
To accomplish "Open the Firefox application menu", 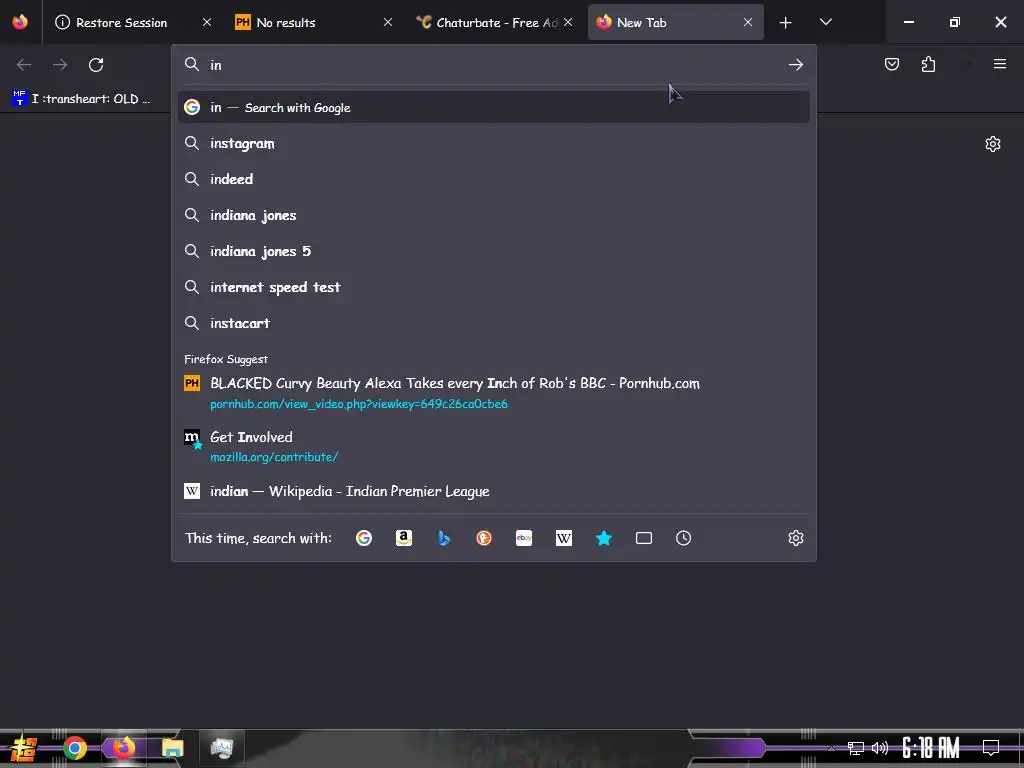I will click(x=1000, y=64).
